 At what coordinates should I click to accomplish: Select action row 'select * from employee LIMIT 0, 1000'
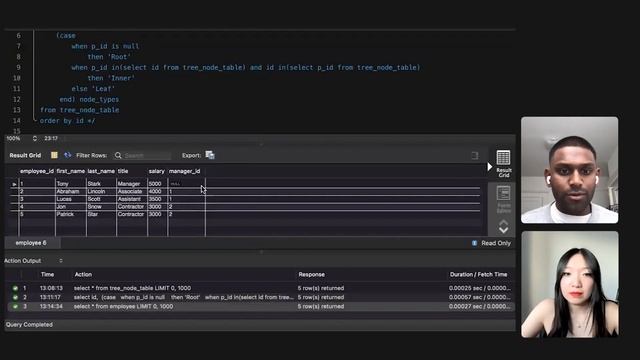260,306
